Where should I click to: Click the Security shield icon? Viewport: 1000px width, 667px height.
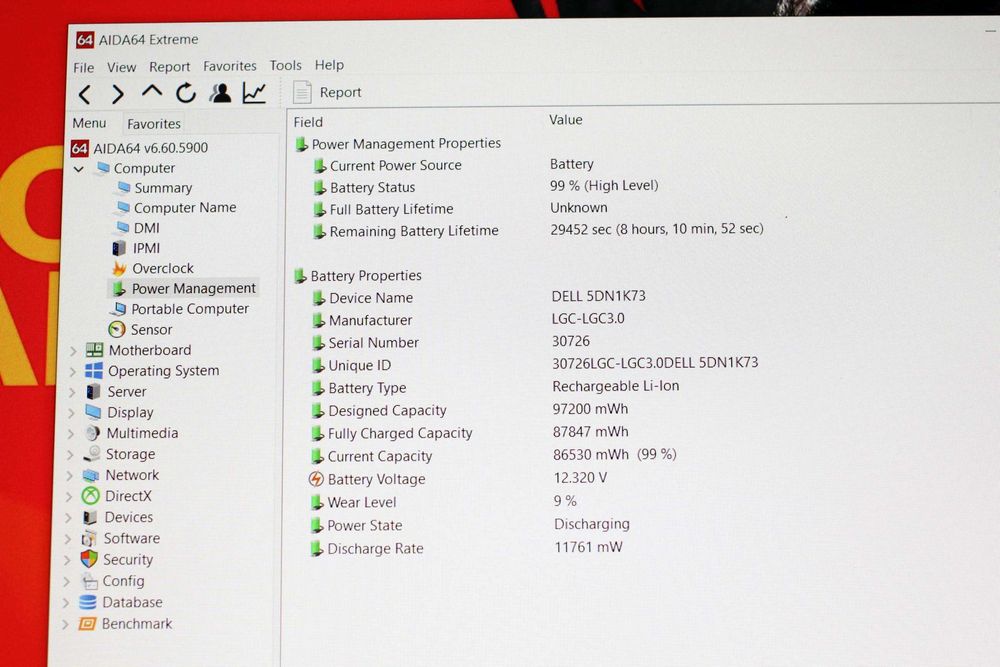coord(89,559)
